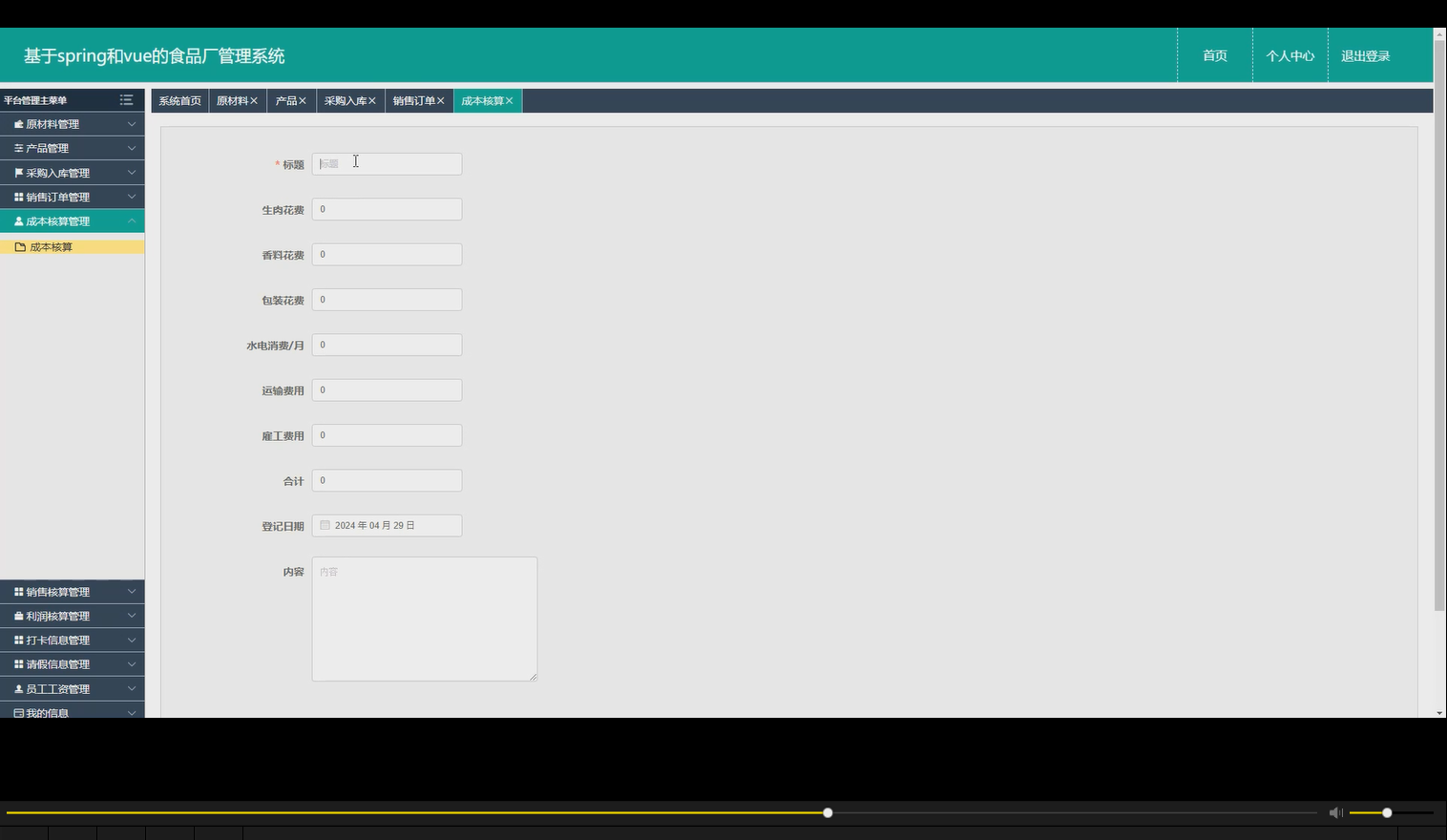Click the page's vertical scrollbar
The height and width of the screenshot is (840, 1447).
(1439, 325)
